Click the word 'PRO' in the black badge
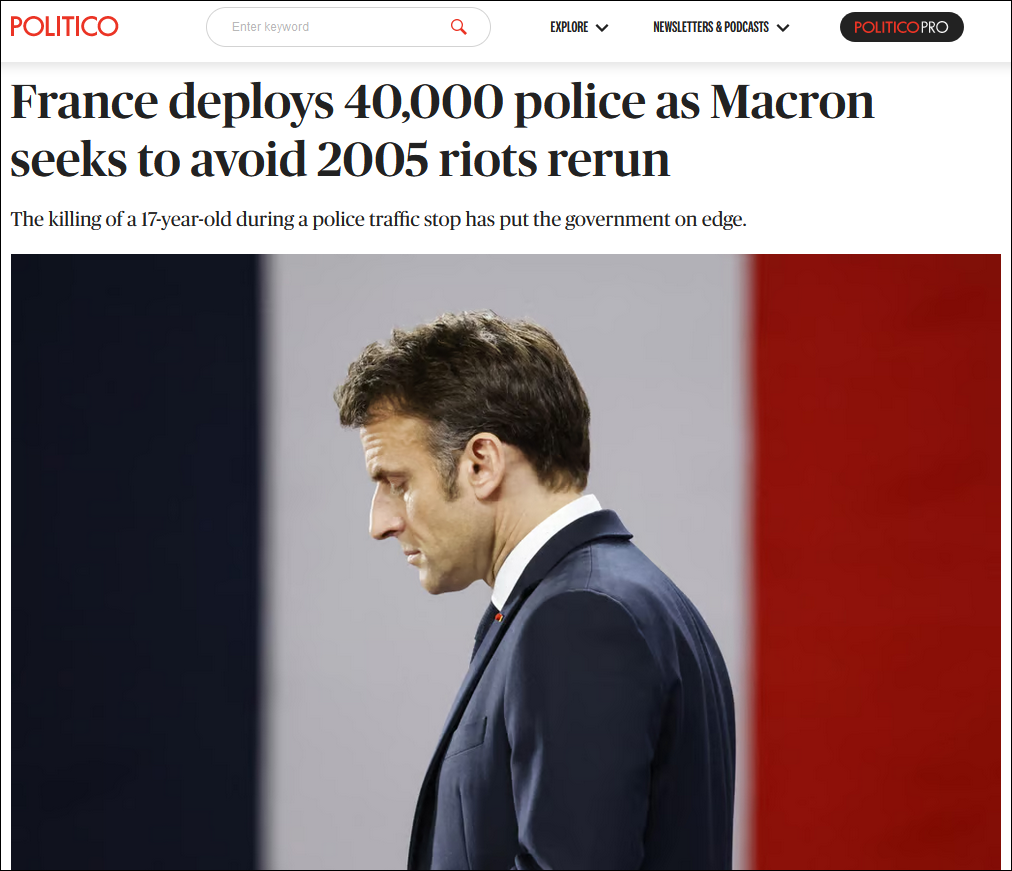1012x871 pixels. click(x=935, y=27)
